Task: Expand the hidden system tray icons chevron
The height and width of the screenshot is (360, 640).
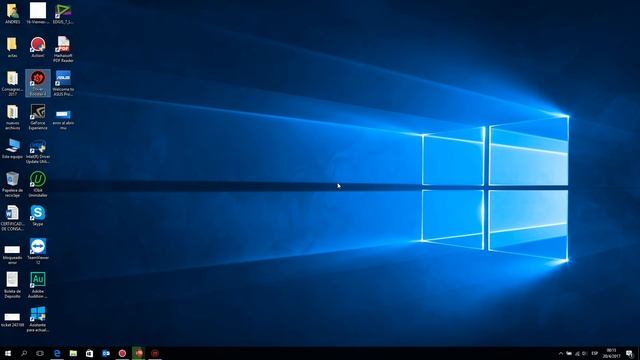Action: click(x=560, y=353)
